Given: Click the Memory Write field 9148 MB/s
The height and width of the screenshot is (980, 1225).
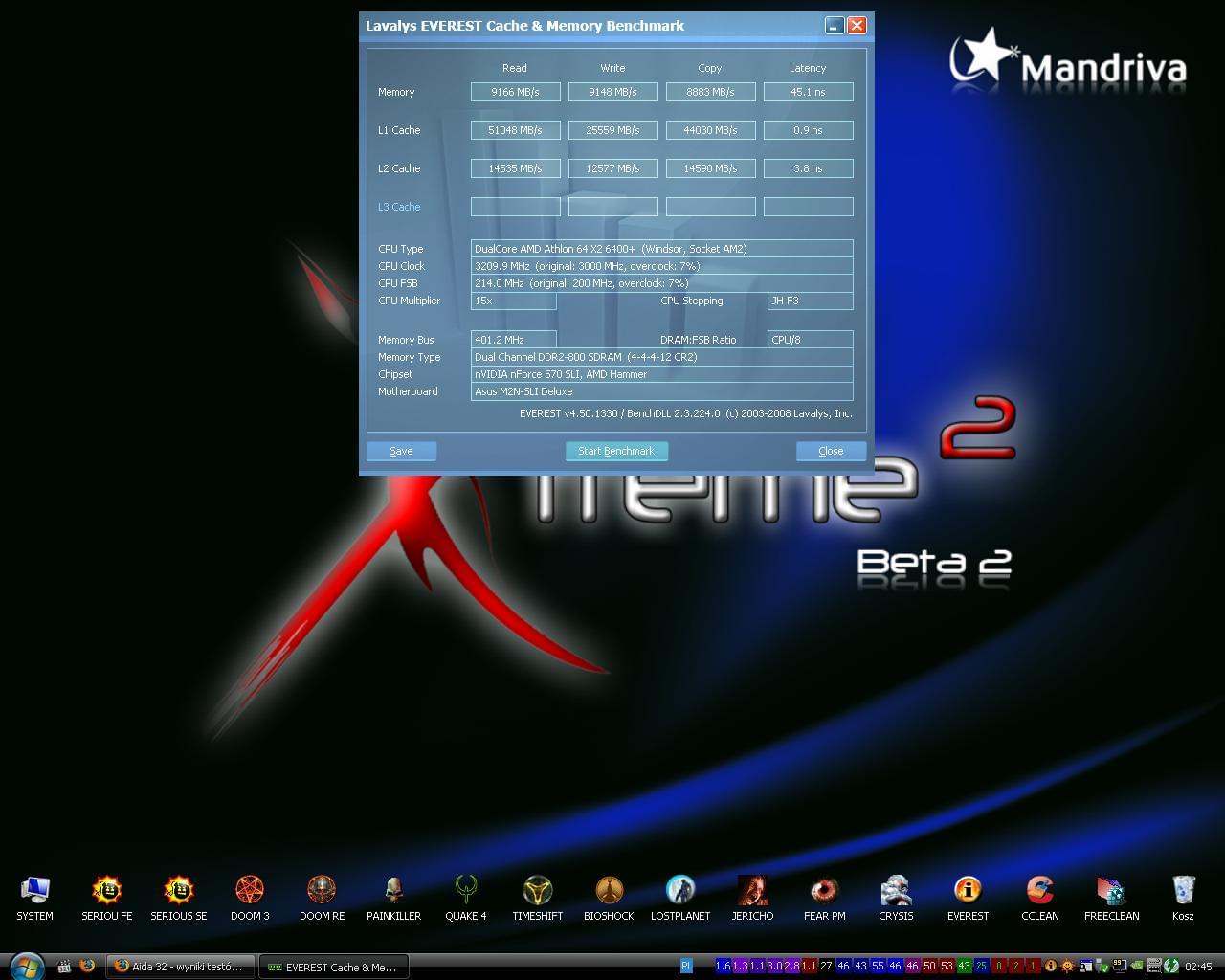Looking at the screenshot, I should click(612, 92).
